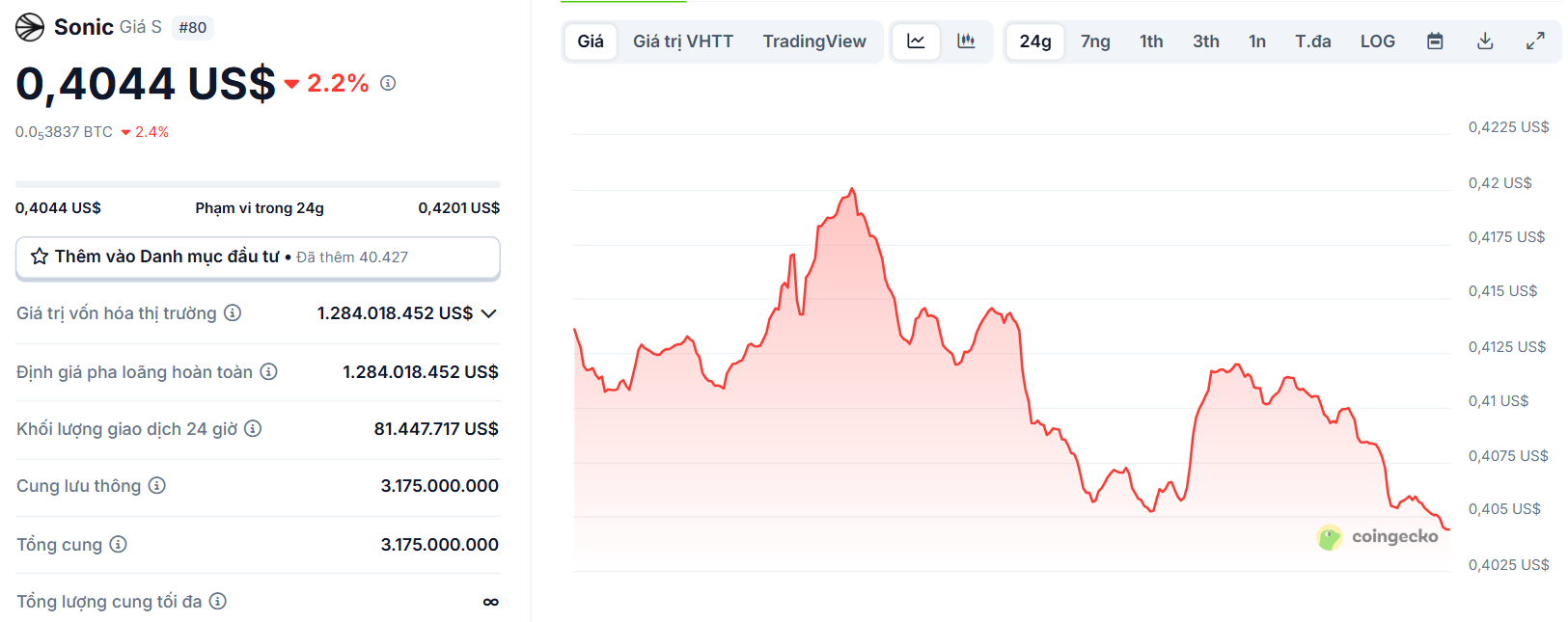Open info icon for Cung lưu thông
This screenshot has height=622, width=1568.
[156, 485]
